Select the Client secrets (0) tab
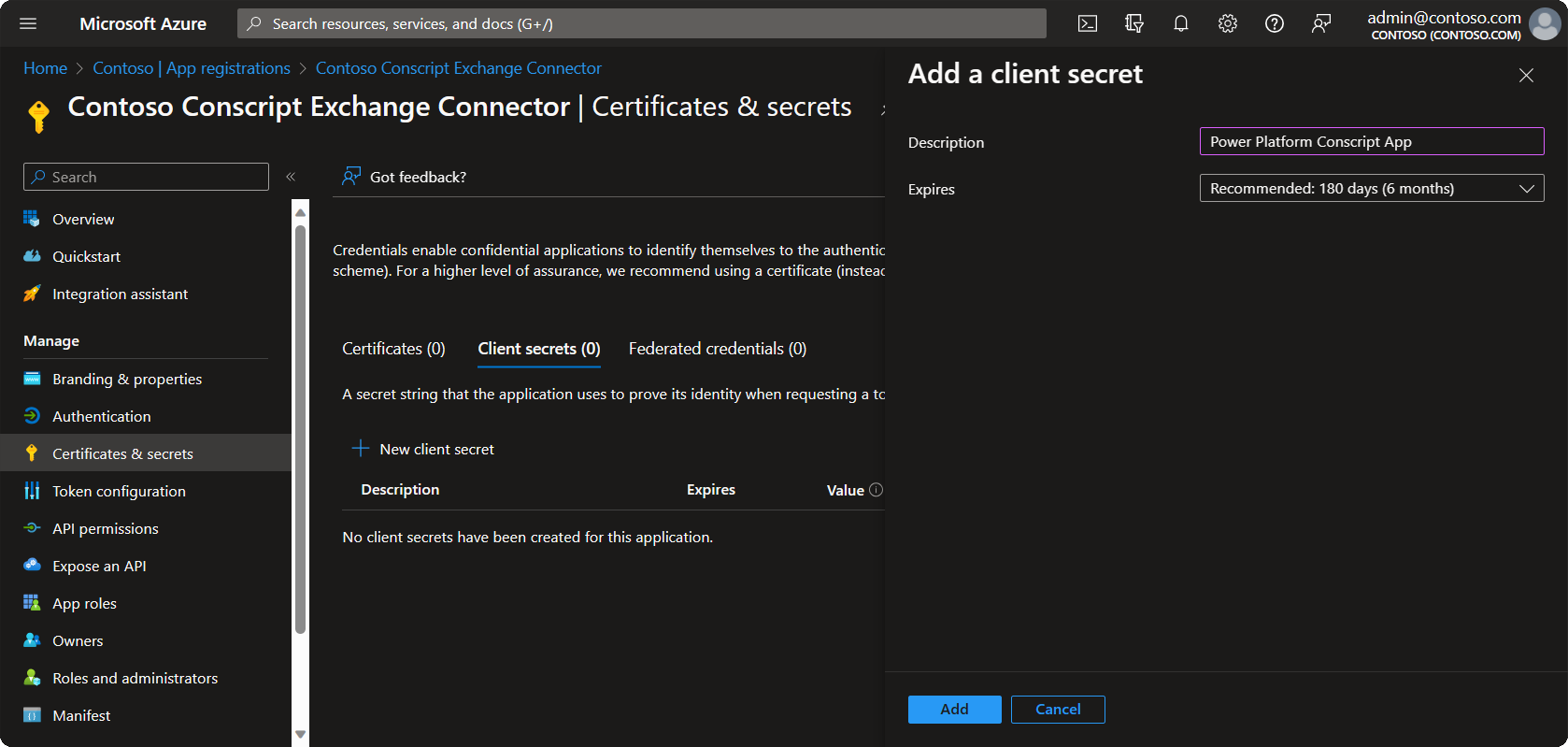This screenshot has width=1568, height=747. click(x=539, y=349)
